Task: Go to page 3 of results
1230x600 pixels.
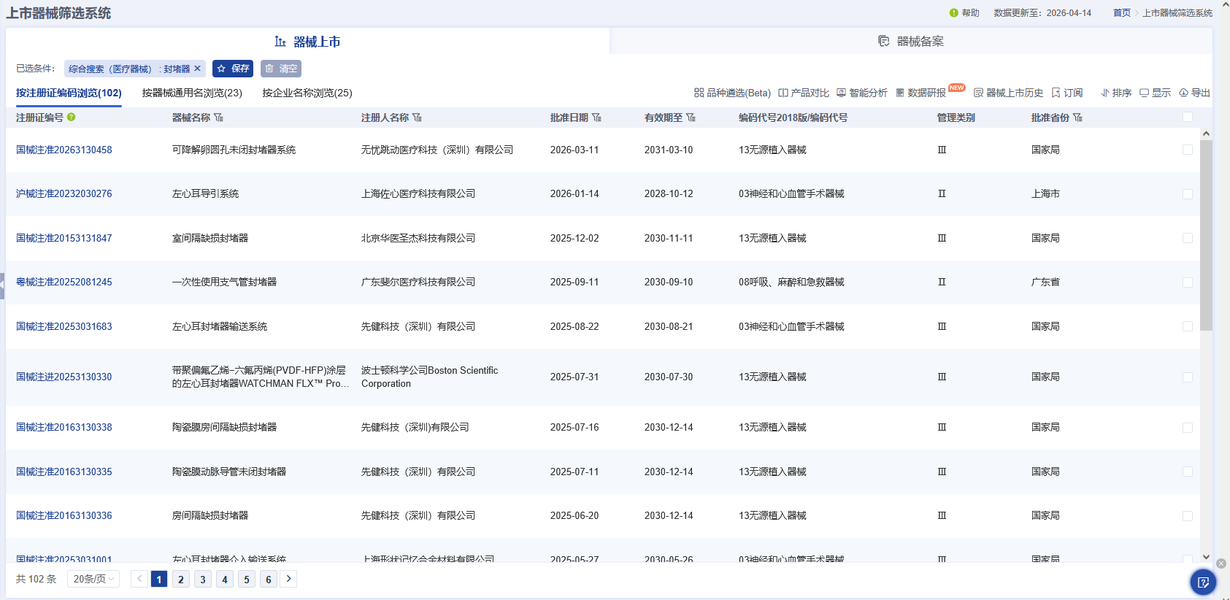Action: click(203, 579)
